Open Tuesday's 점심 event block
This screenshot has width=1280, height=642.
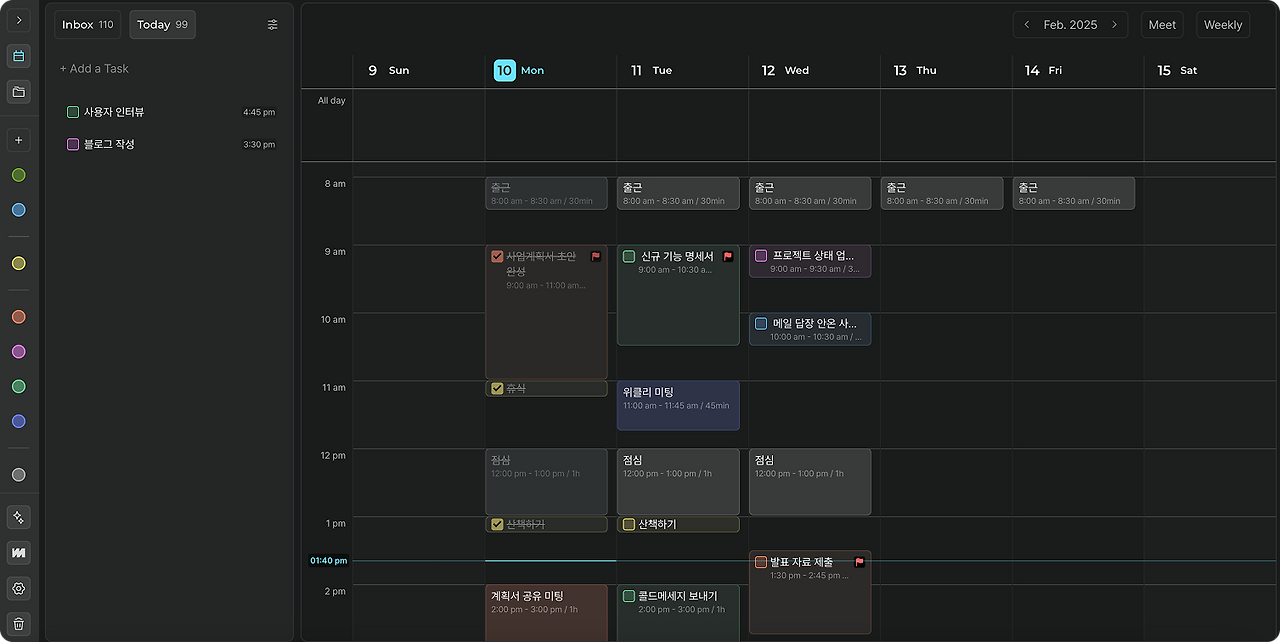(x=678, y=482)
